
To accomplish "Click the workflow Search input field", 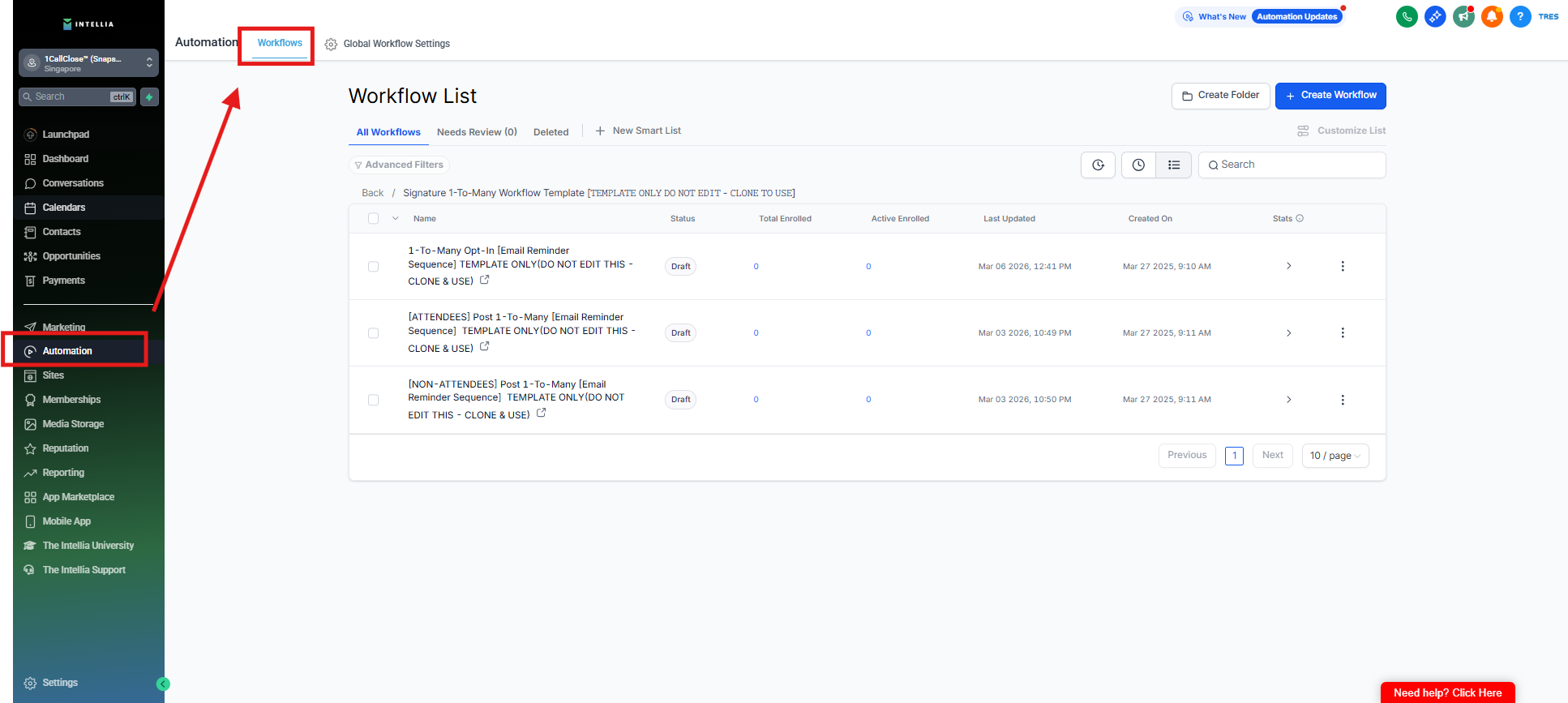I will (1297, 165).
